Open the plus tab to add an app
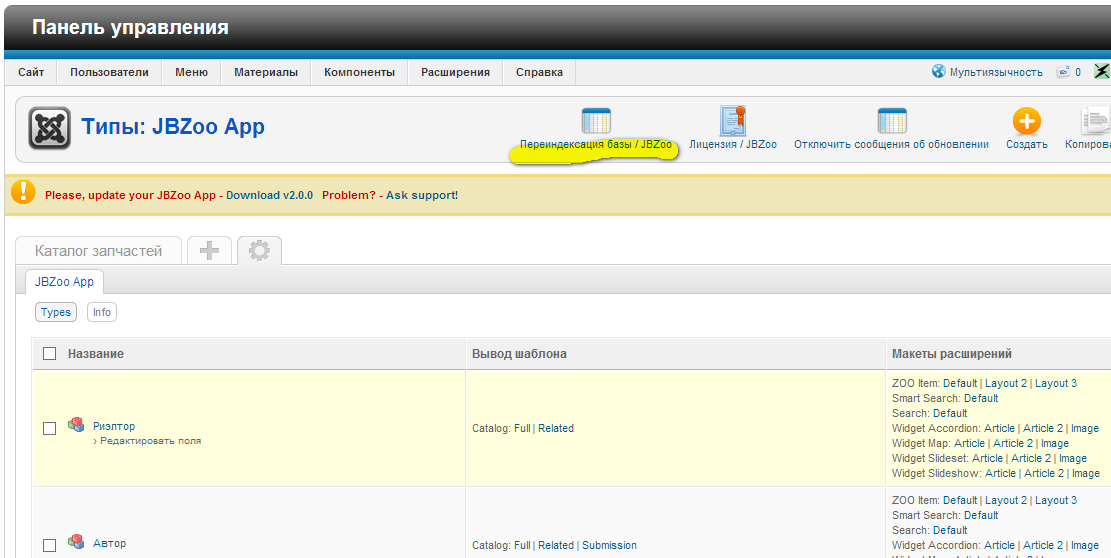The width and height of the screenshot is (1111, 558). 210,251
